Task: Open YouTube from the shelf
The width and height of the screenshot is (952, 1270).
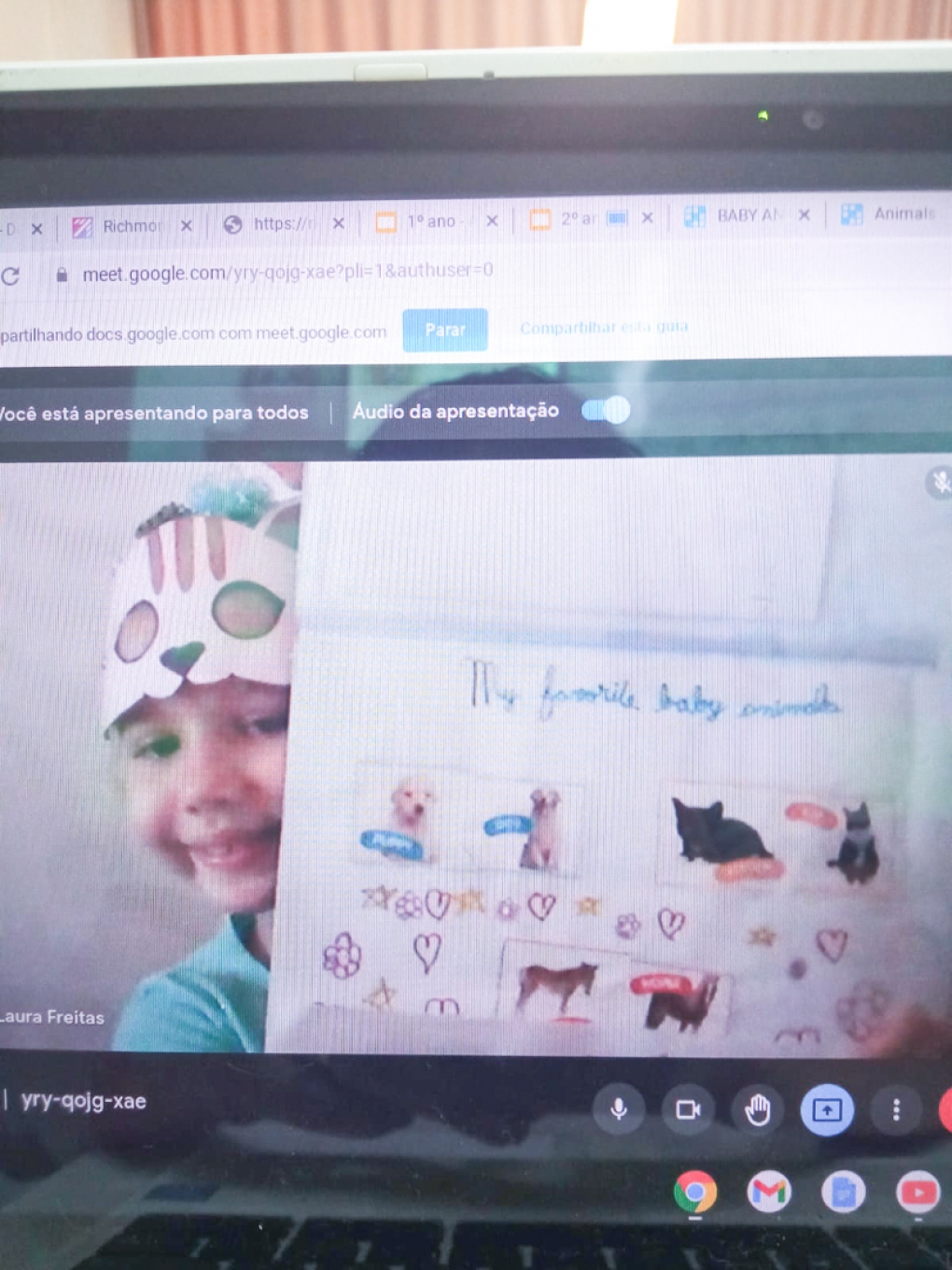Action: pyautogui.click(x=918, y=1192)
